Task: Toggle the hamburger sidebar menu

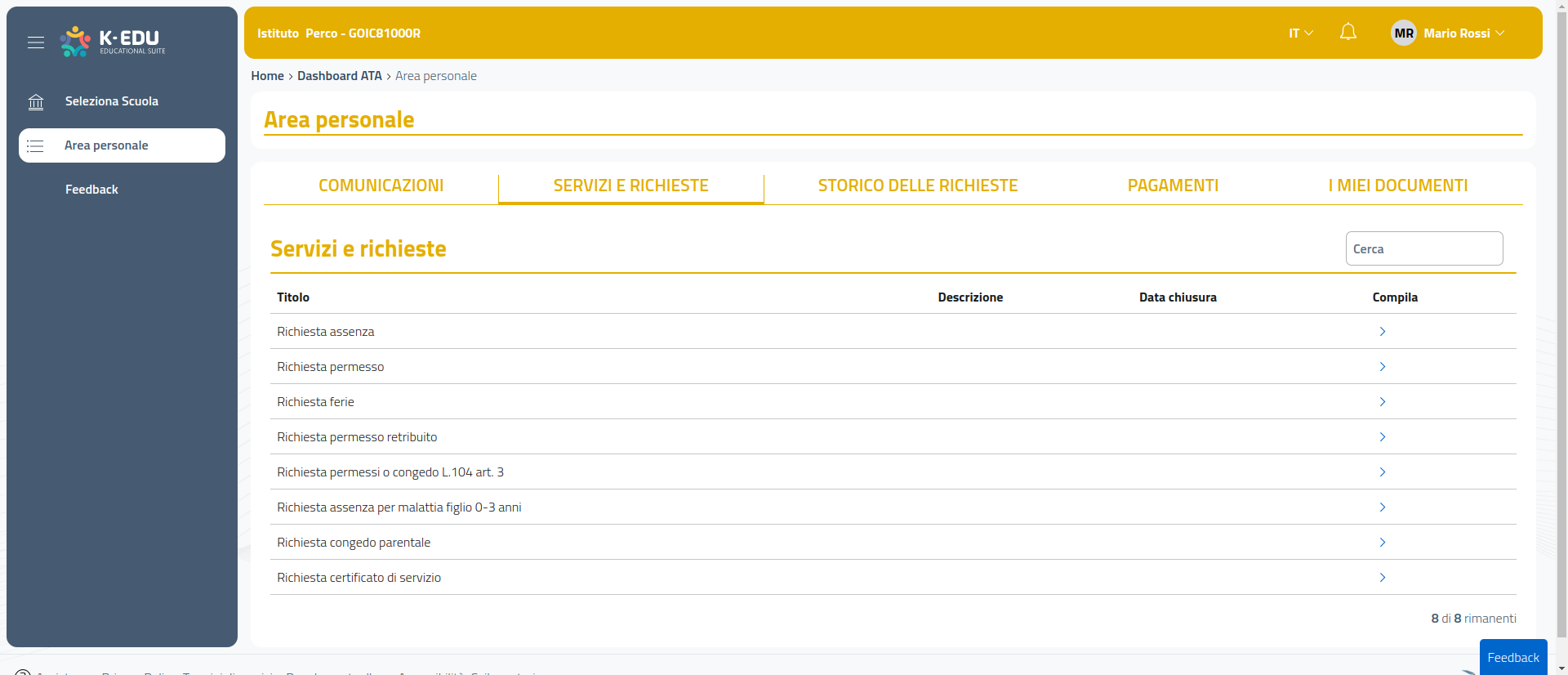Action: [35, 42]
